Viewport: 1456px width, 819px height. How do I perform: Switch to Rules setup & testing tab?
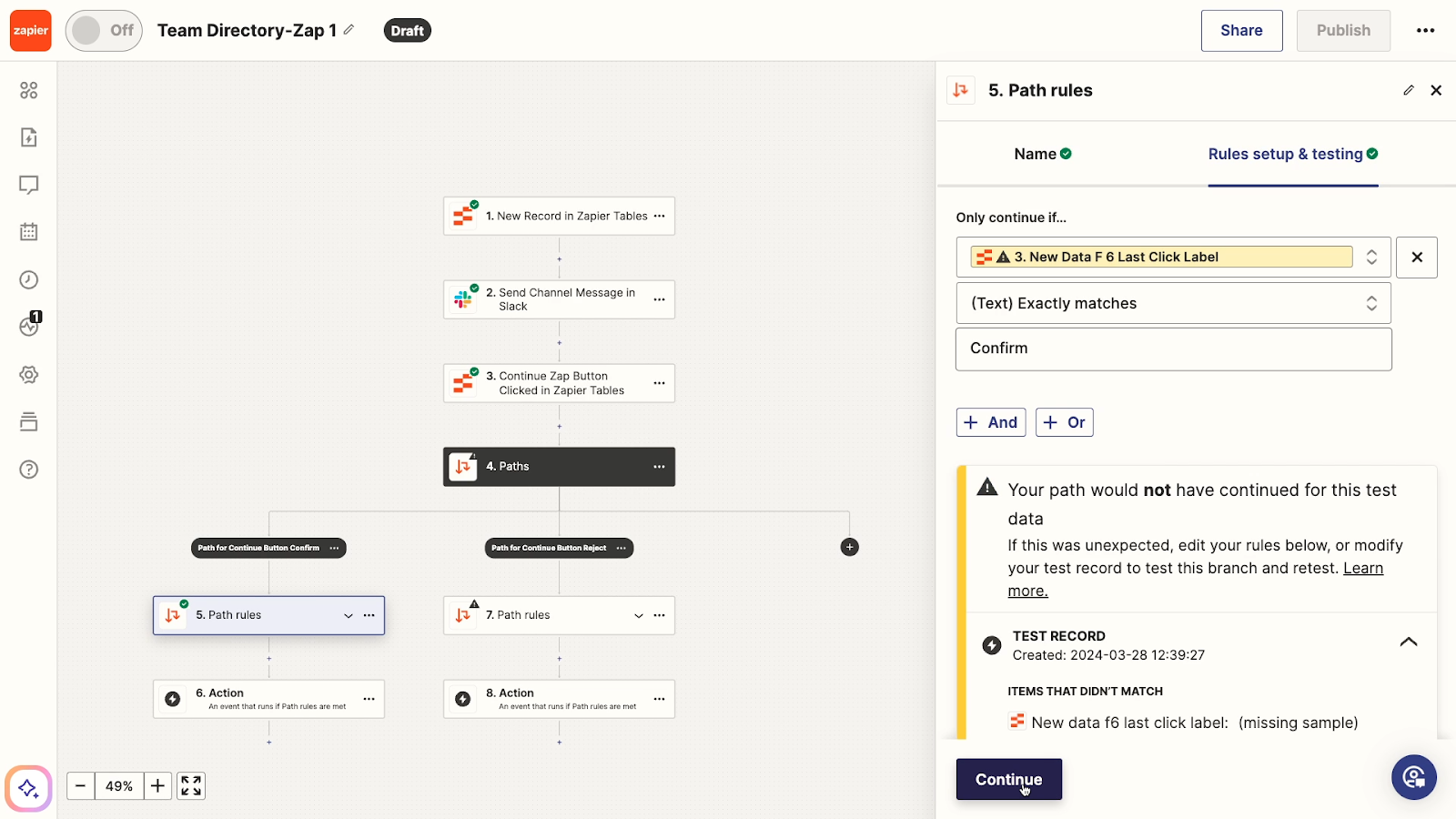pos(1293,154)
